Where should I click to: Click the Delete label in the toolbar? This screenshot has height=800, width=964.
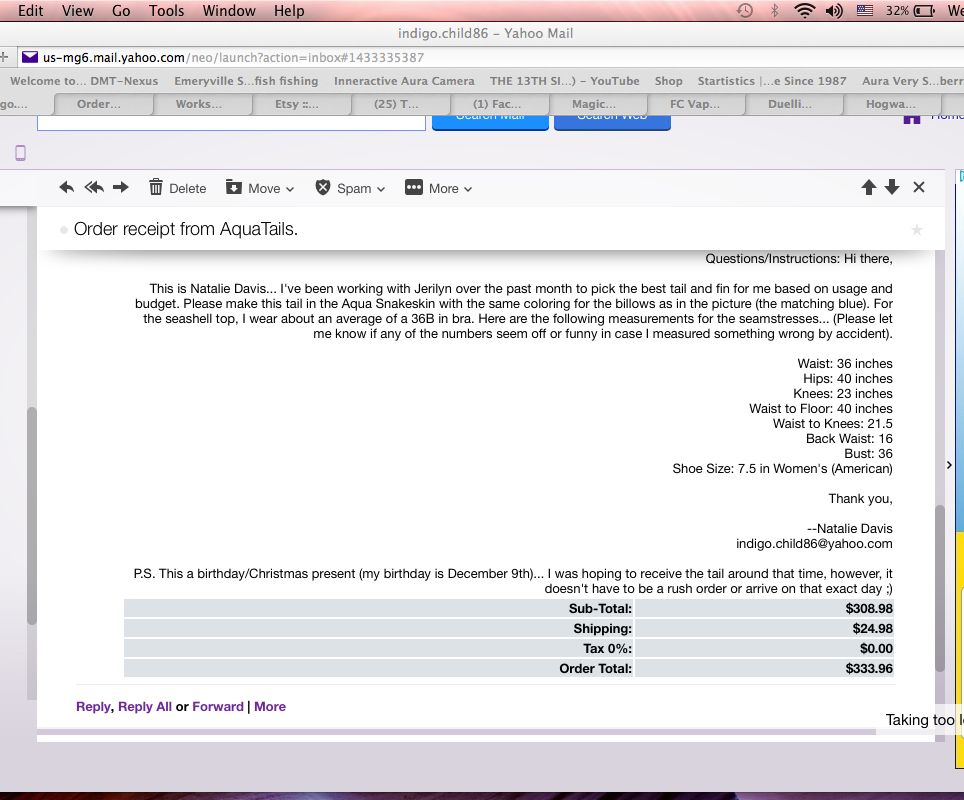tap(188, 189)
